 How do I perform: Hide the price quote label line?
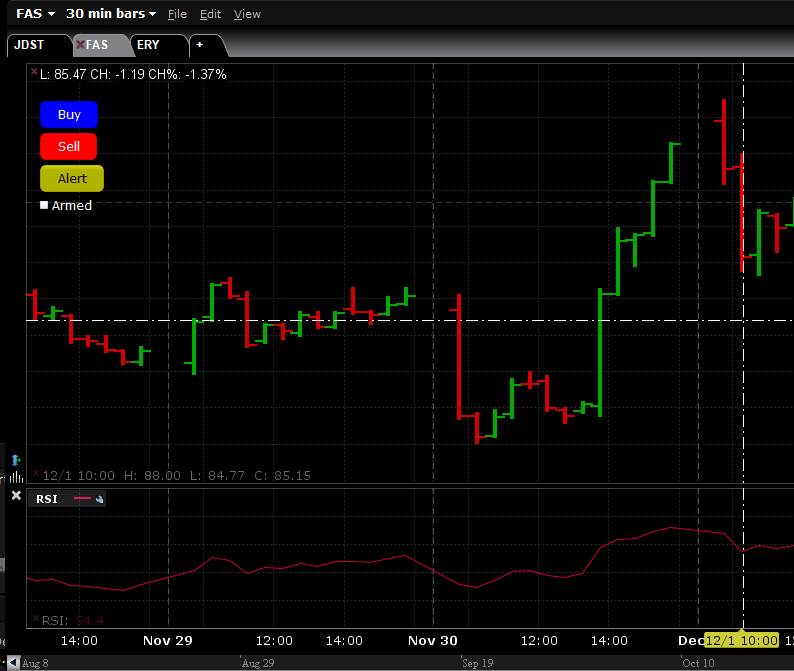34,73
